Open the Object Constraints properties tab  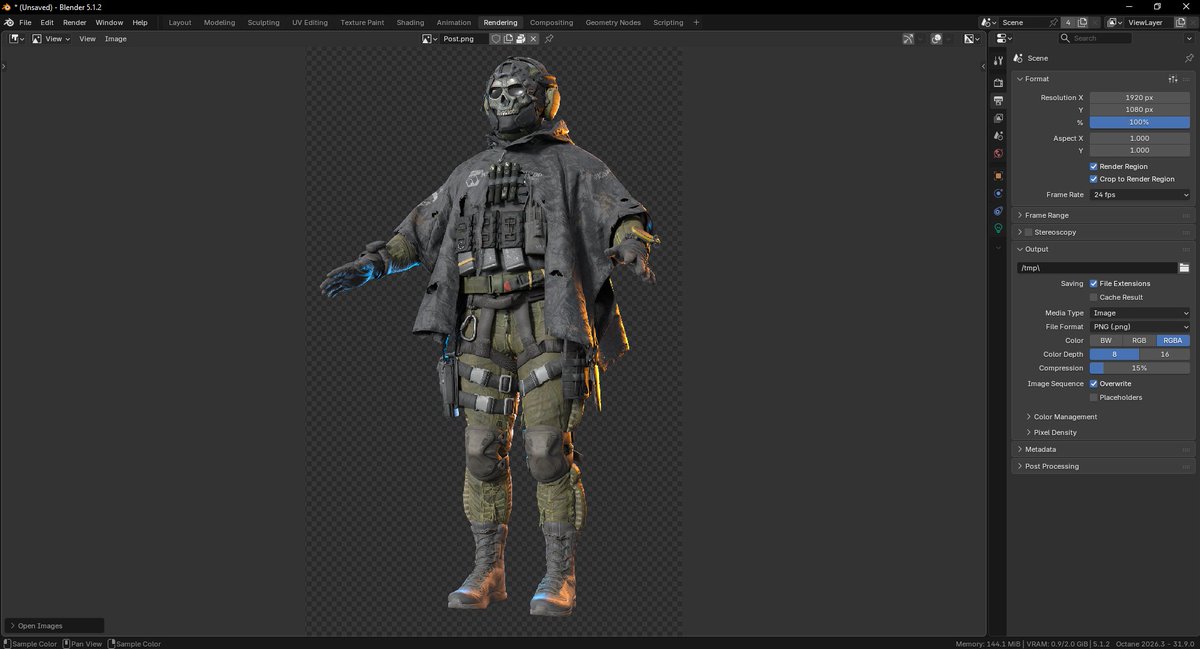click(998, 211)
